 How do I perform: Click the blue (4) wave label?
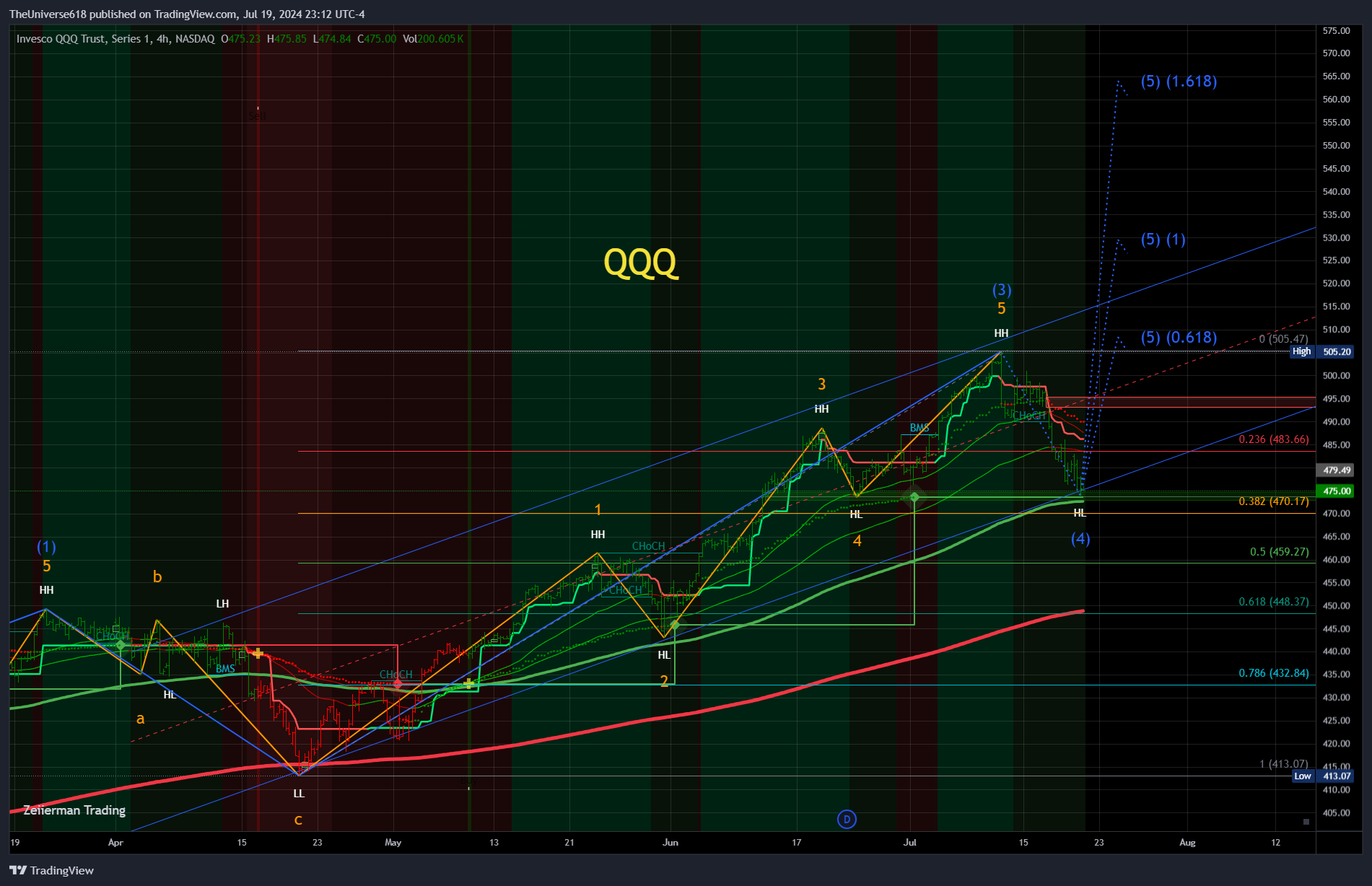pos(1080,539)
